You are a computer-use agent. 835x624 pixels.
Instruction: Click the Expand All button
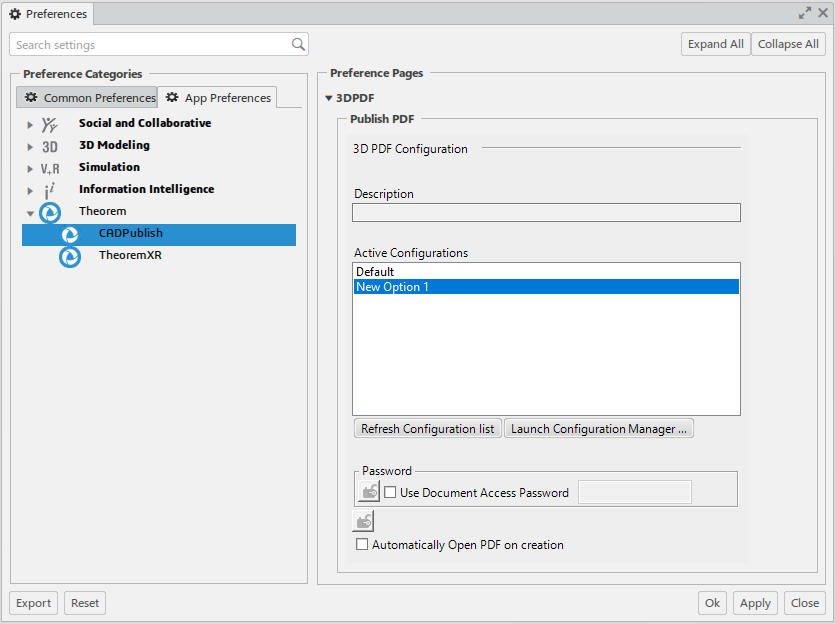click(716, 44)
